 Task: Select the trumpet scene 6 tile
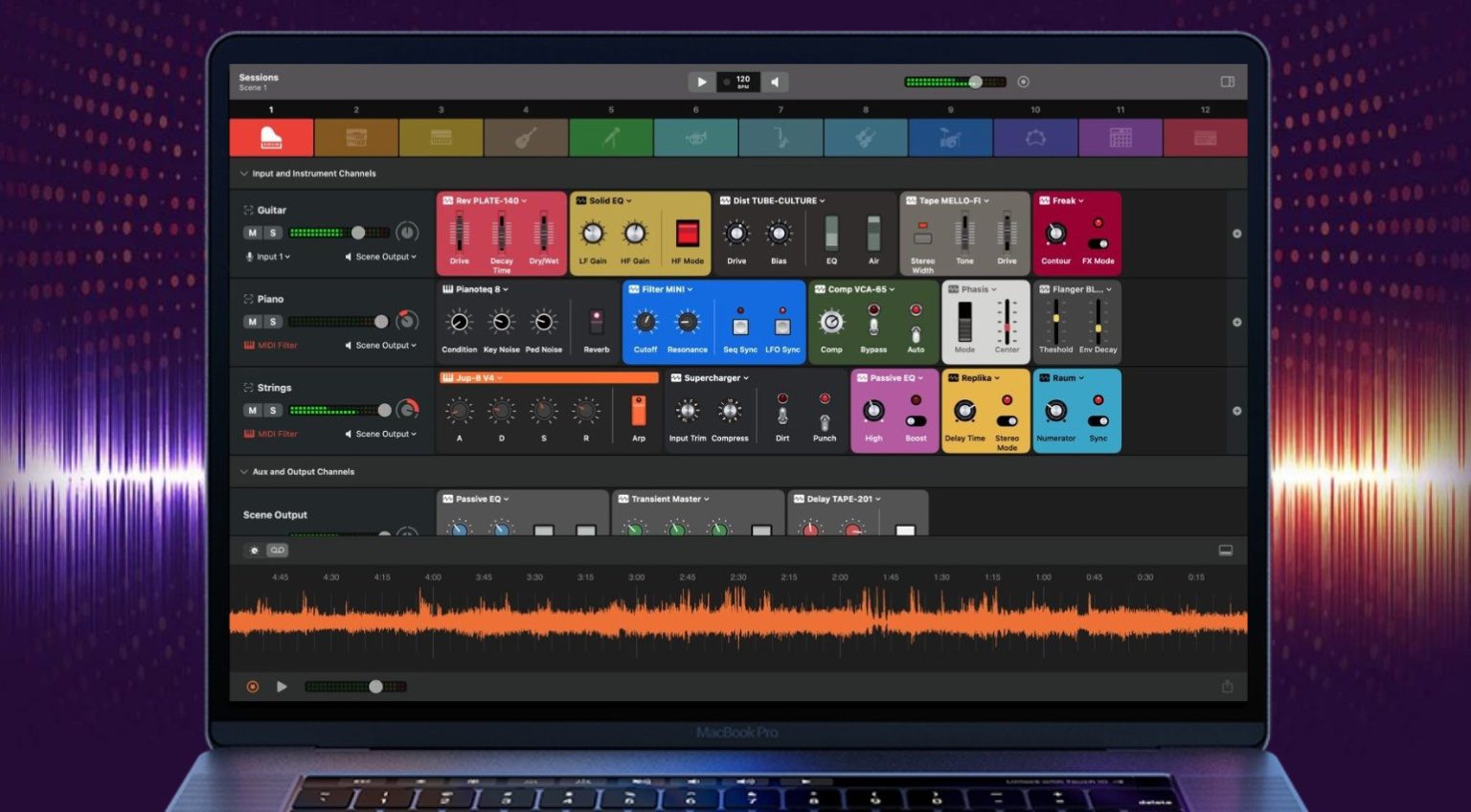click(695, 138)
